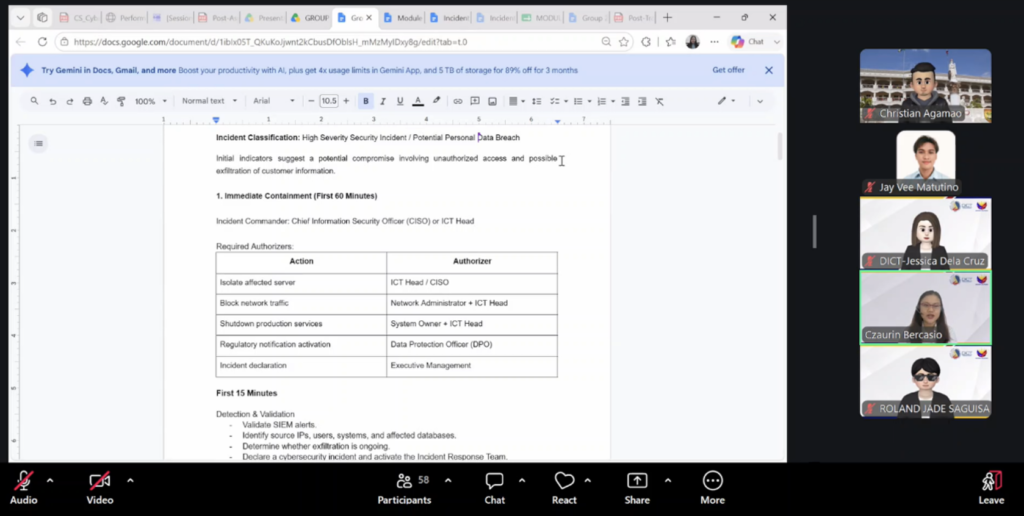Increase indent of the paragraph

642,101
